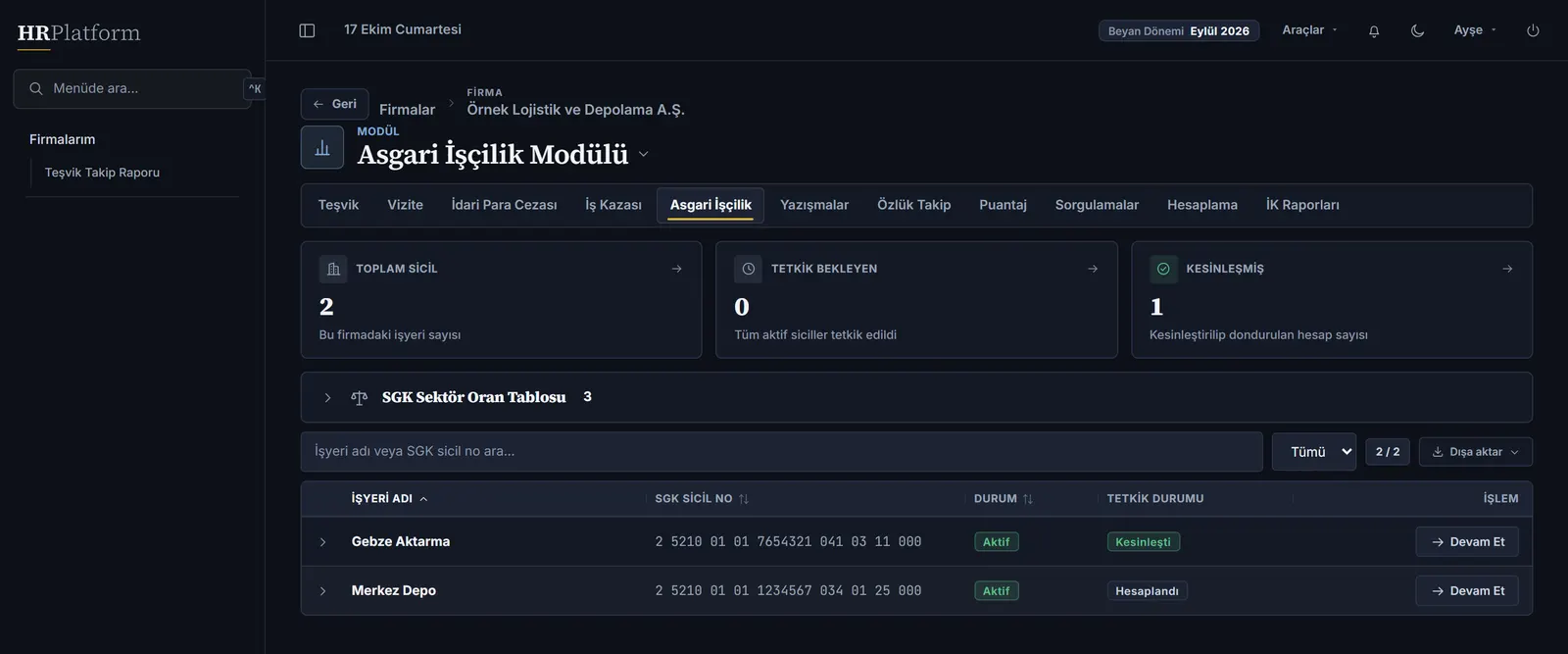
Task: Switch theme with the moon icon
Action: point(1417,30)
